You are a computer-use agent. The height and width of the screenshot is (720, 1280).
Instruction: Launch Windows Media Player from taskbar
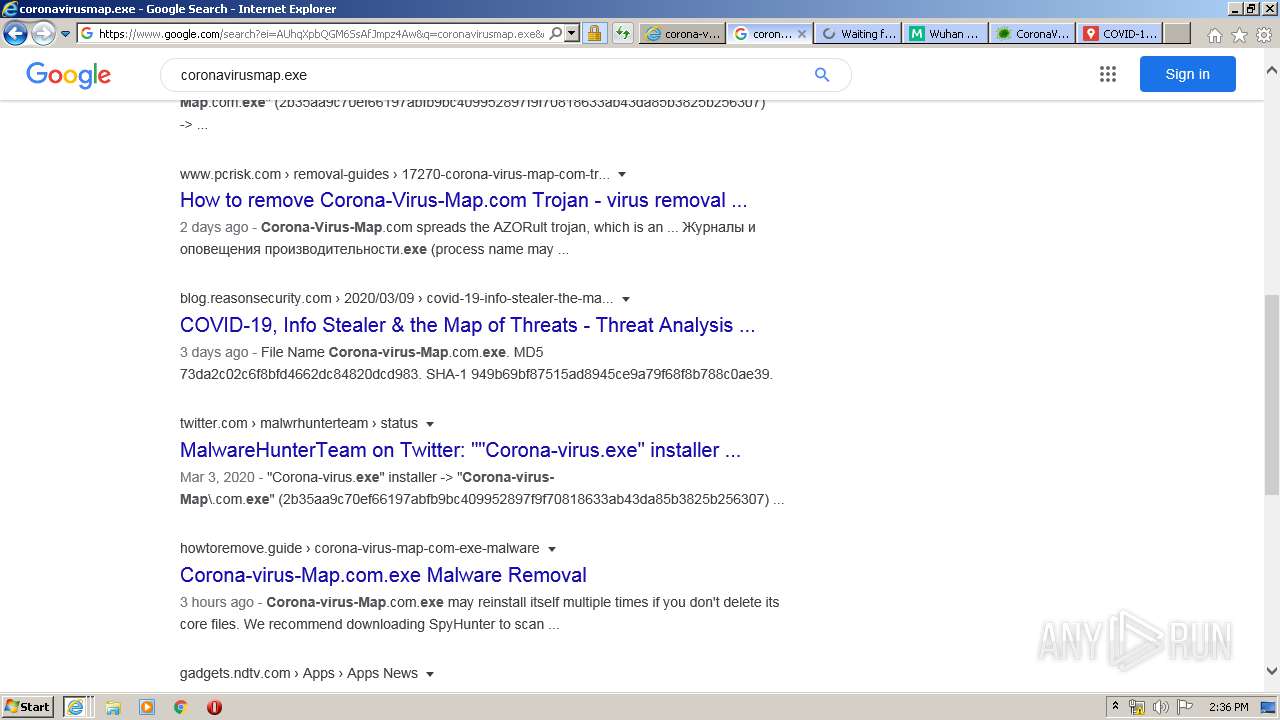click(147, 707)
